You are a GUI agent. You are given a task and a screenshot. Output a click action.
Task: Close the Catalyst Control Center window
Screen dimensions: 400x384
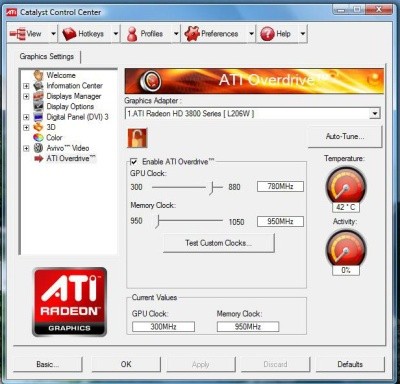pyautogui.click(x=379, y=10)
